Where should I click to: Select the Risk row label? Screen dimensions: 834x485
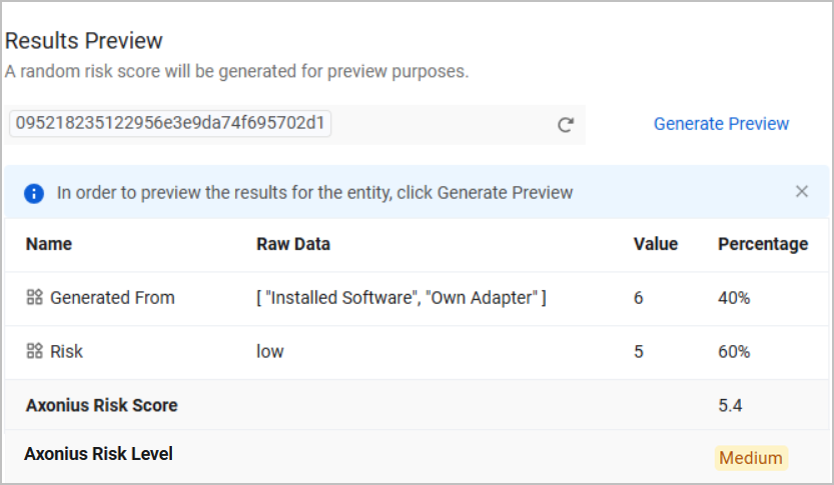(x=66, y=352)
